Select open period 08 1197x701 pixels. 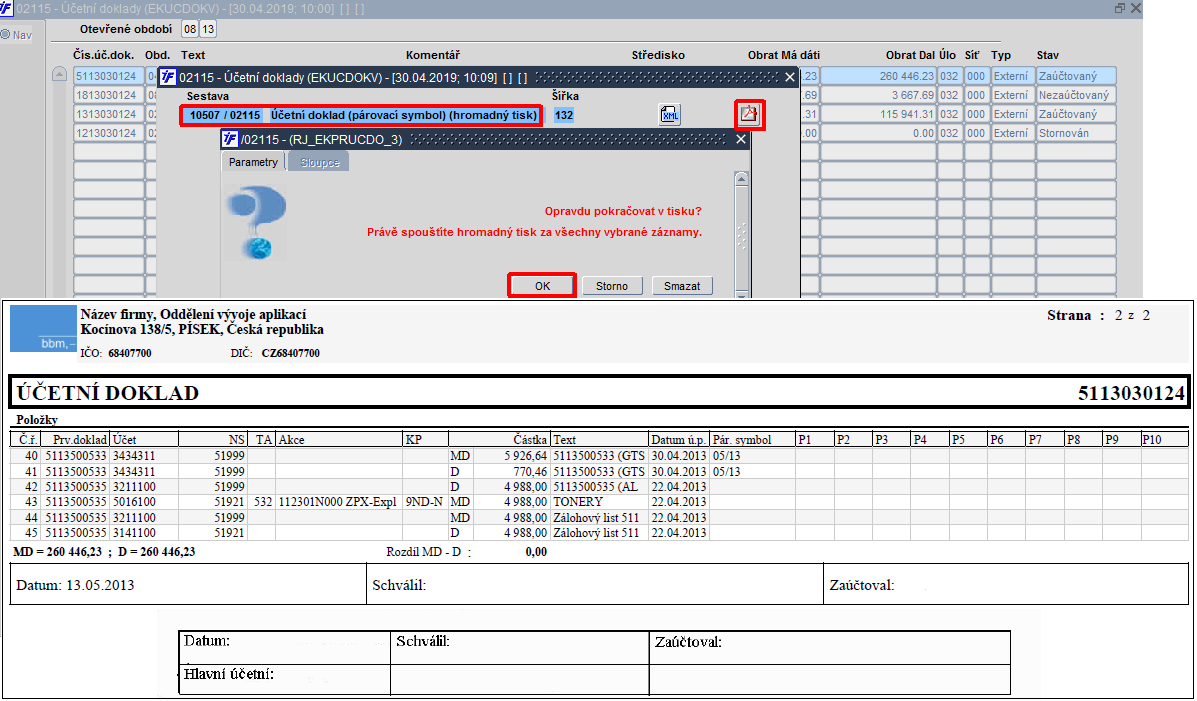pos(189,29)
